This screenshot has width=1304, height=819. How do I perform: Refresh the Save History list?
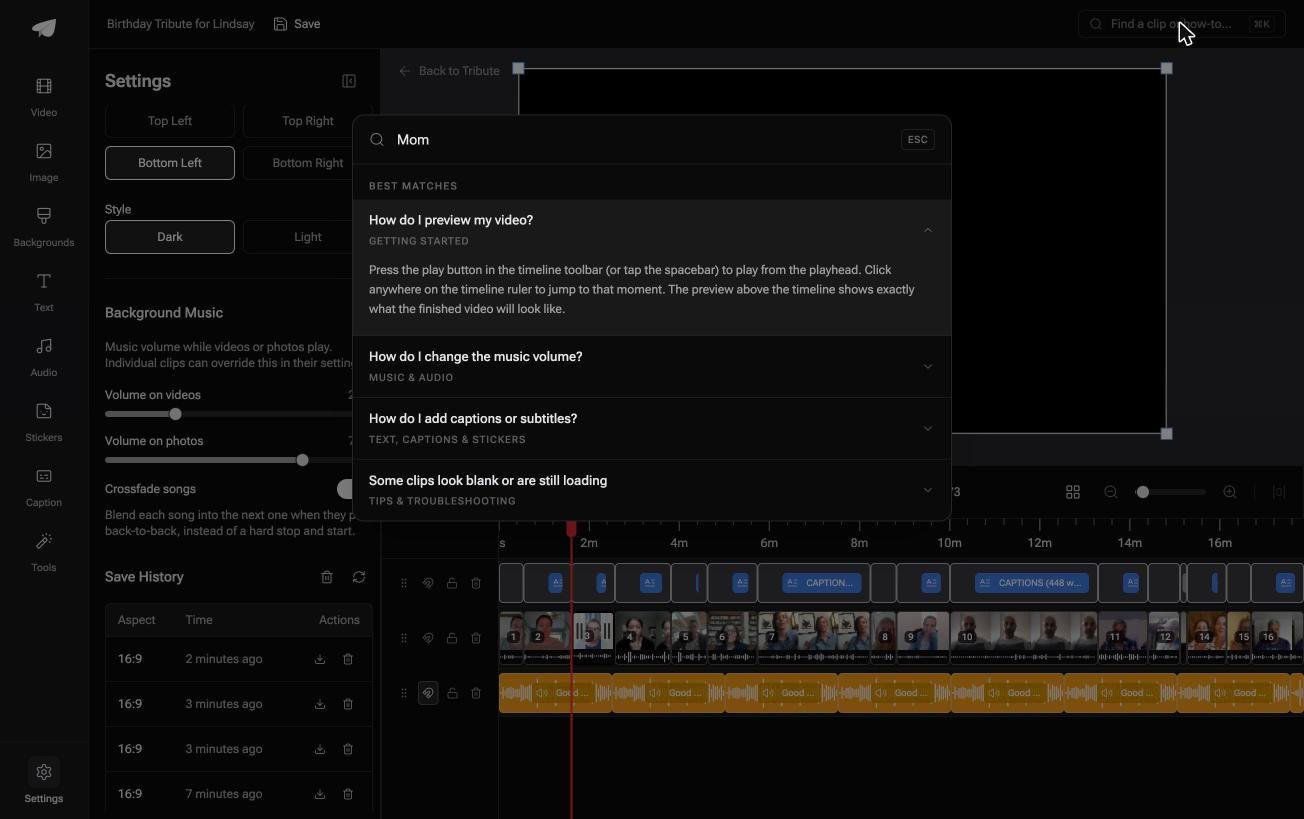pyautogui.click(x=359, y=577)
